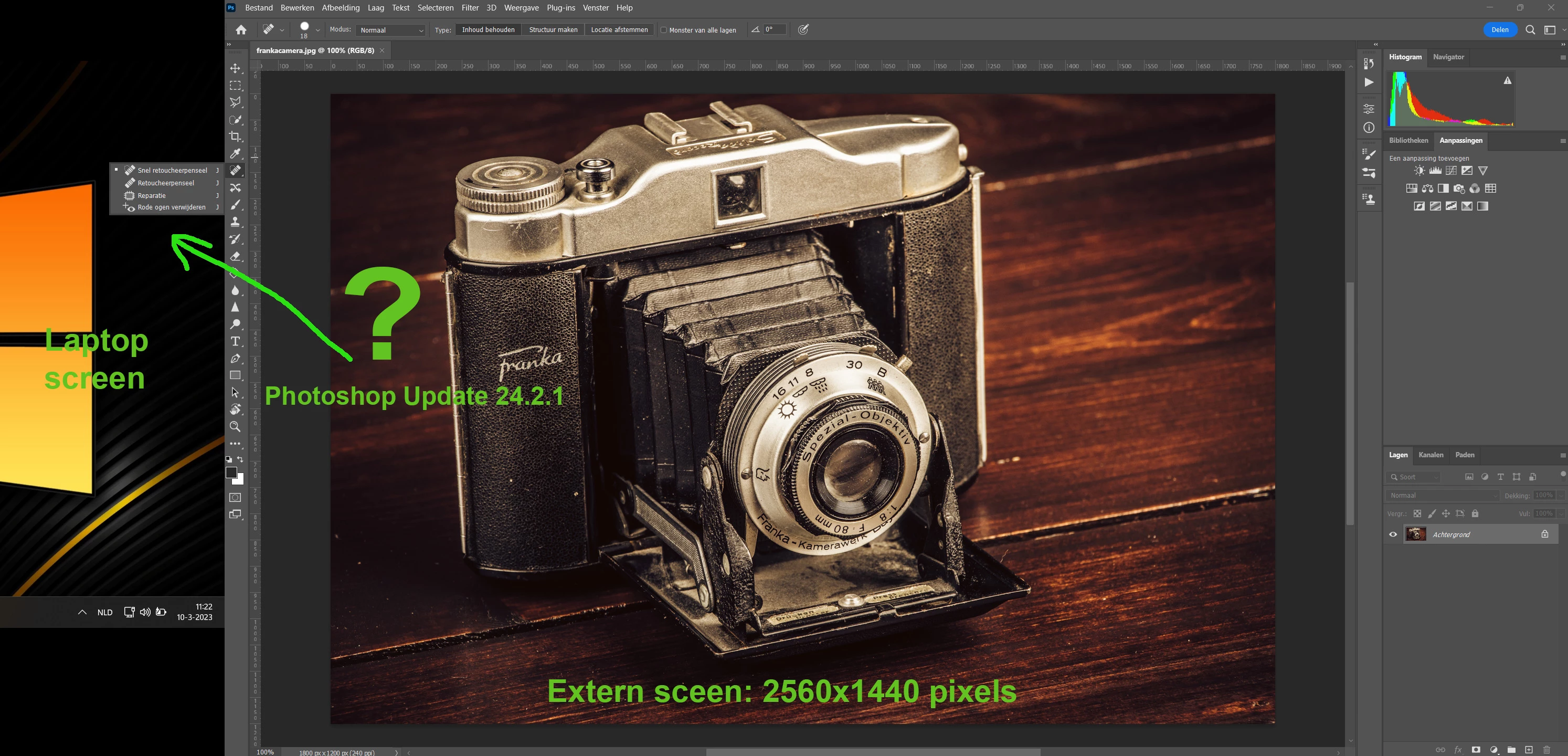Choose the Structuur maken type button

(x=553, y=30)
